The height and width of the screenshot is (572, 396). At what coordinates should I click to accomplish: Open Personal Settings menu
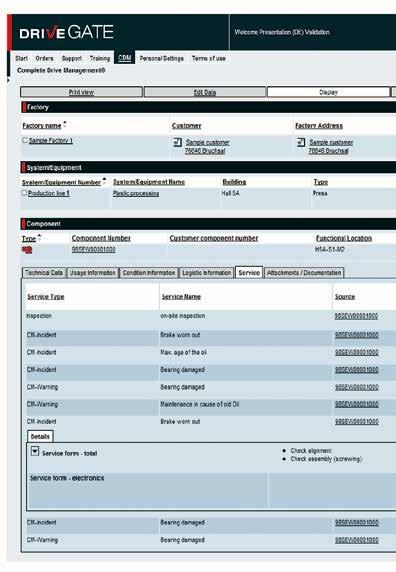click(162, 58)
